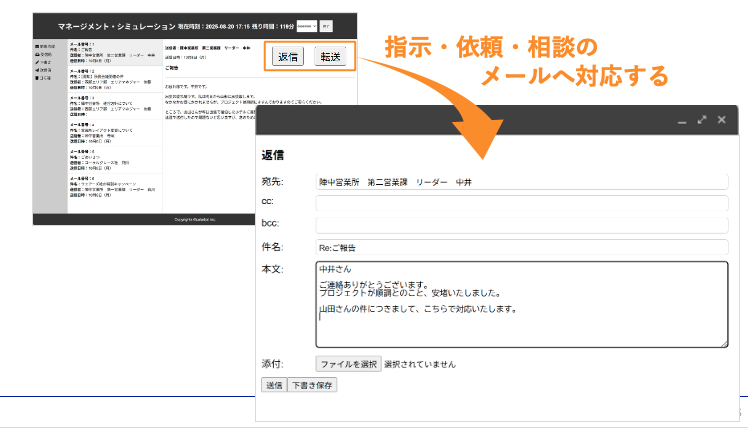Click the 返信 reply button
This screenshot has width=748, height=428.
[x=288, y=56]
